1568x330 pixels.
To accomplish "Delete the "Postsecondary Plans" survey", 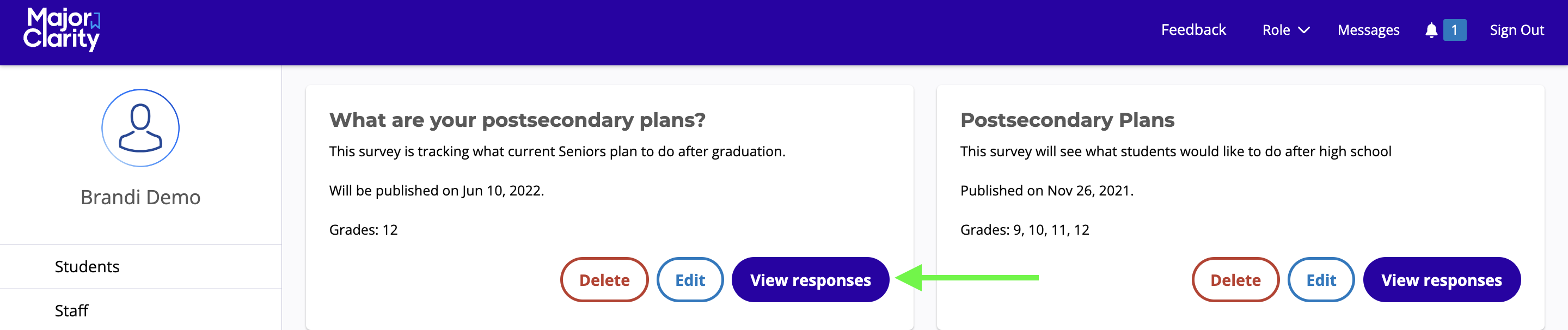I will 1235,280.
